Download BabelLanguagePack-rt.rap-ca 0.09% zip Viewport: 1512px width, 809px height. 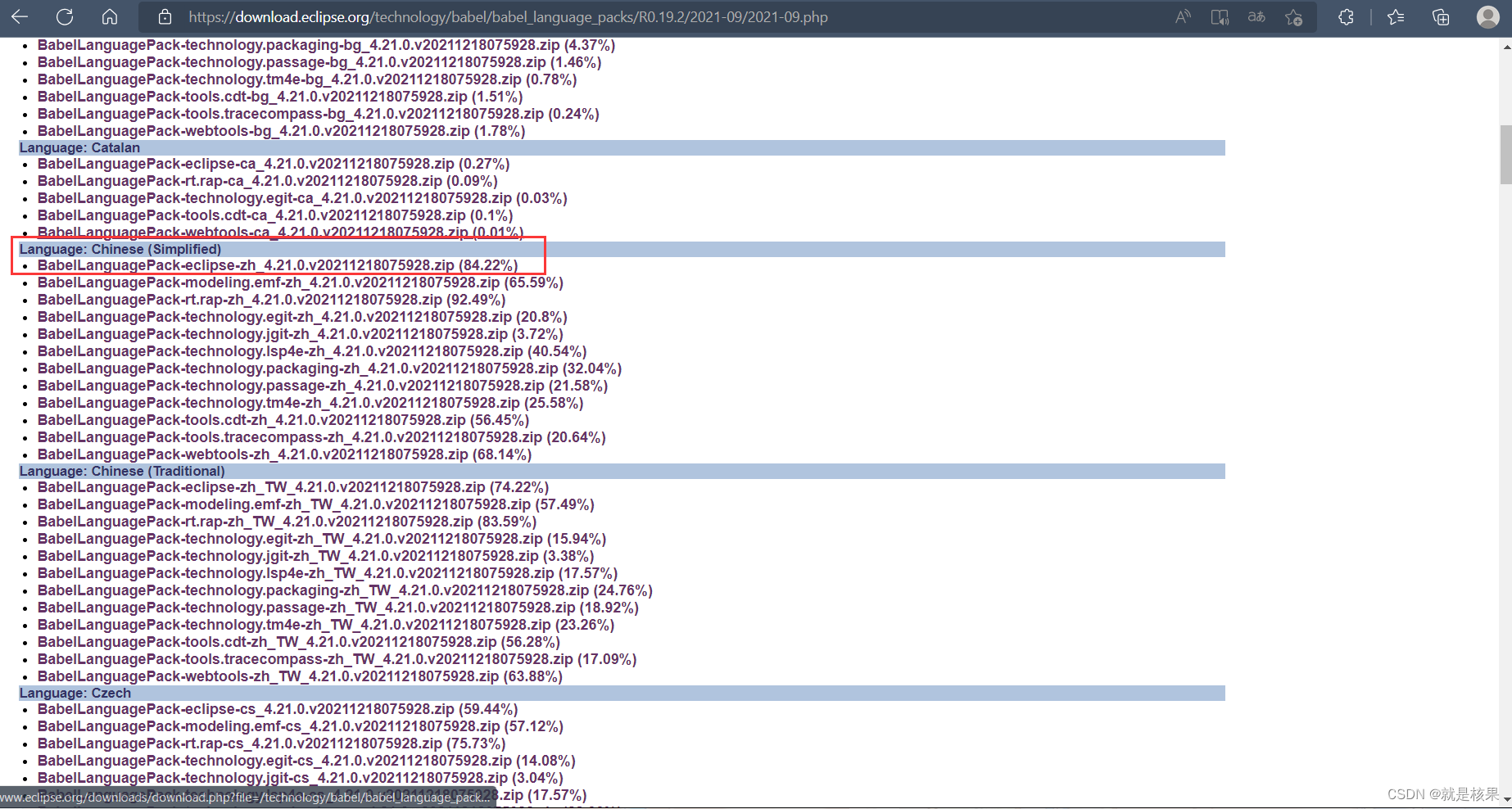[268, 181]
